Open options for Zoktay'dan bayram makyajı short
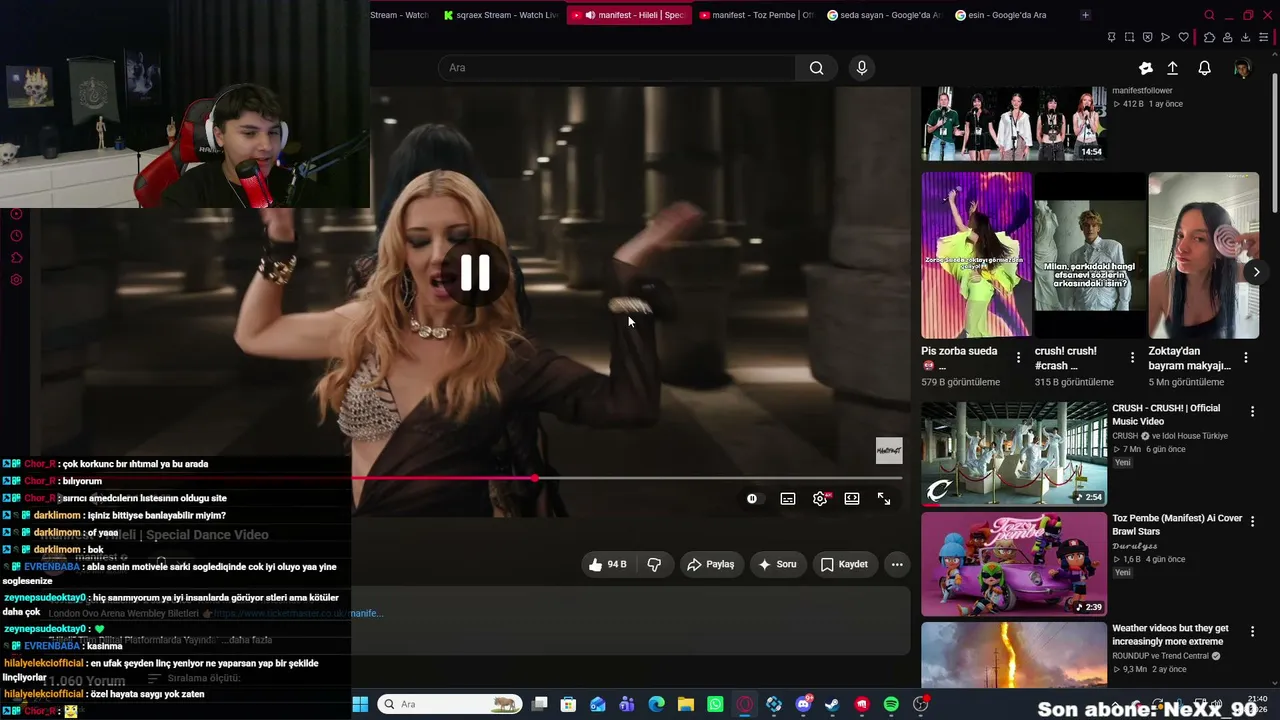1280x720 pixels. tap(1246, 358)
